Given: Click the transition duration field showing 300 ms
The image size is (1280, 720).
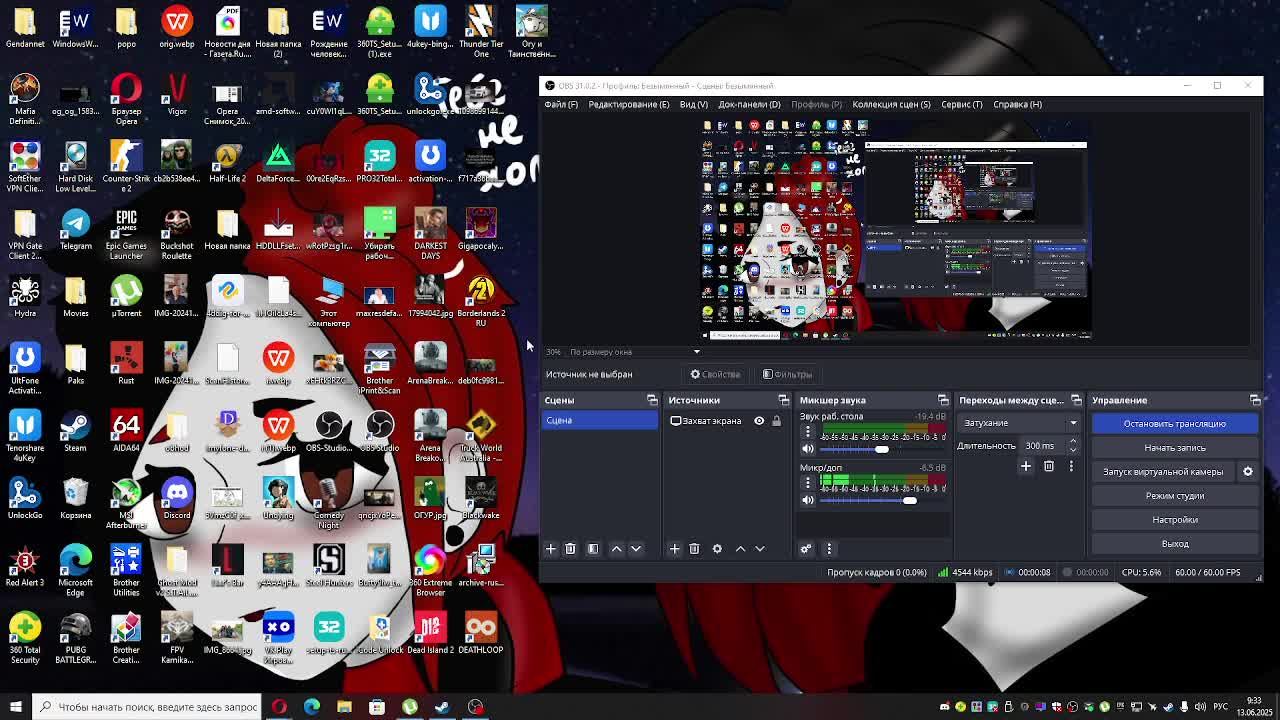Looking at the screenshot, I should (x=1042, y=446).
